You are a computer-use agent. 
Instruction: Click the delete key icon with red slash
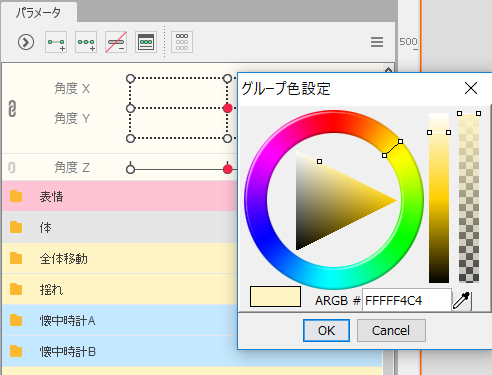(116, 42)
